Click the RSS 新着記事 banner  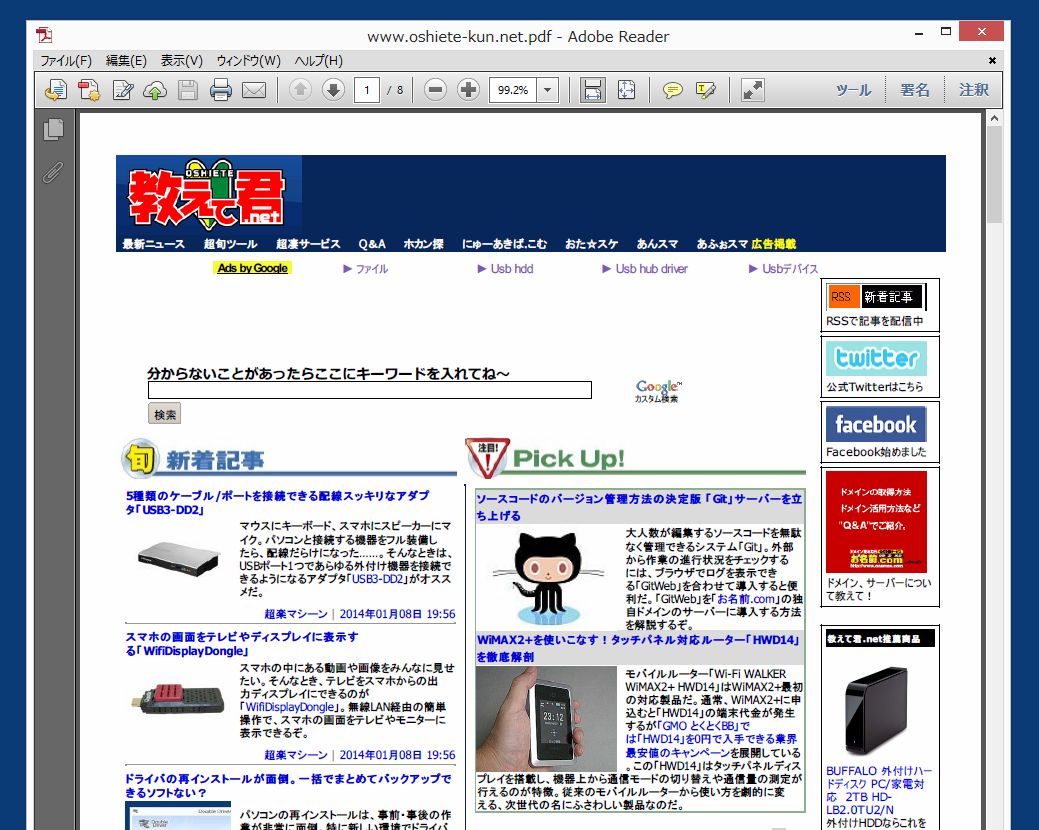876,297
